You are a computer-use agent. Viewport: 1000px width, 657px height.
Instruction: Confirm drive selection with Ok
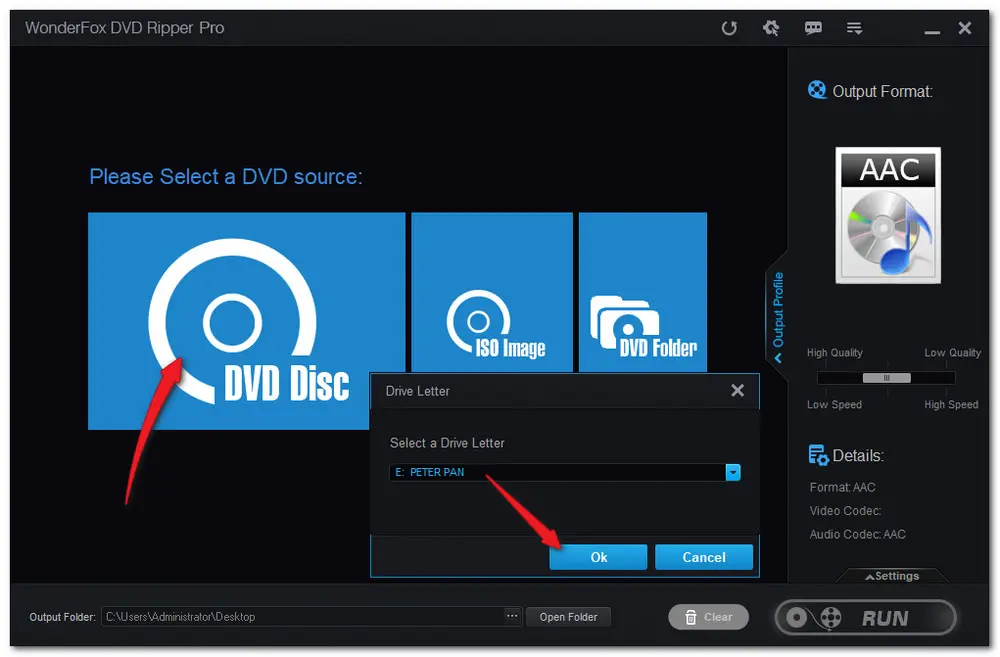pyautogui.click(x=598, y=557)
